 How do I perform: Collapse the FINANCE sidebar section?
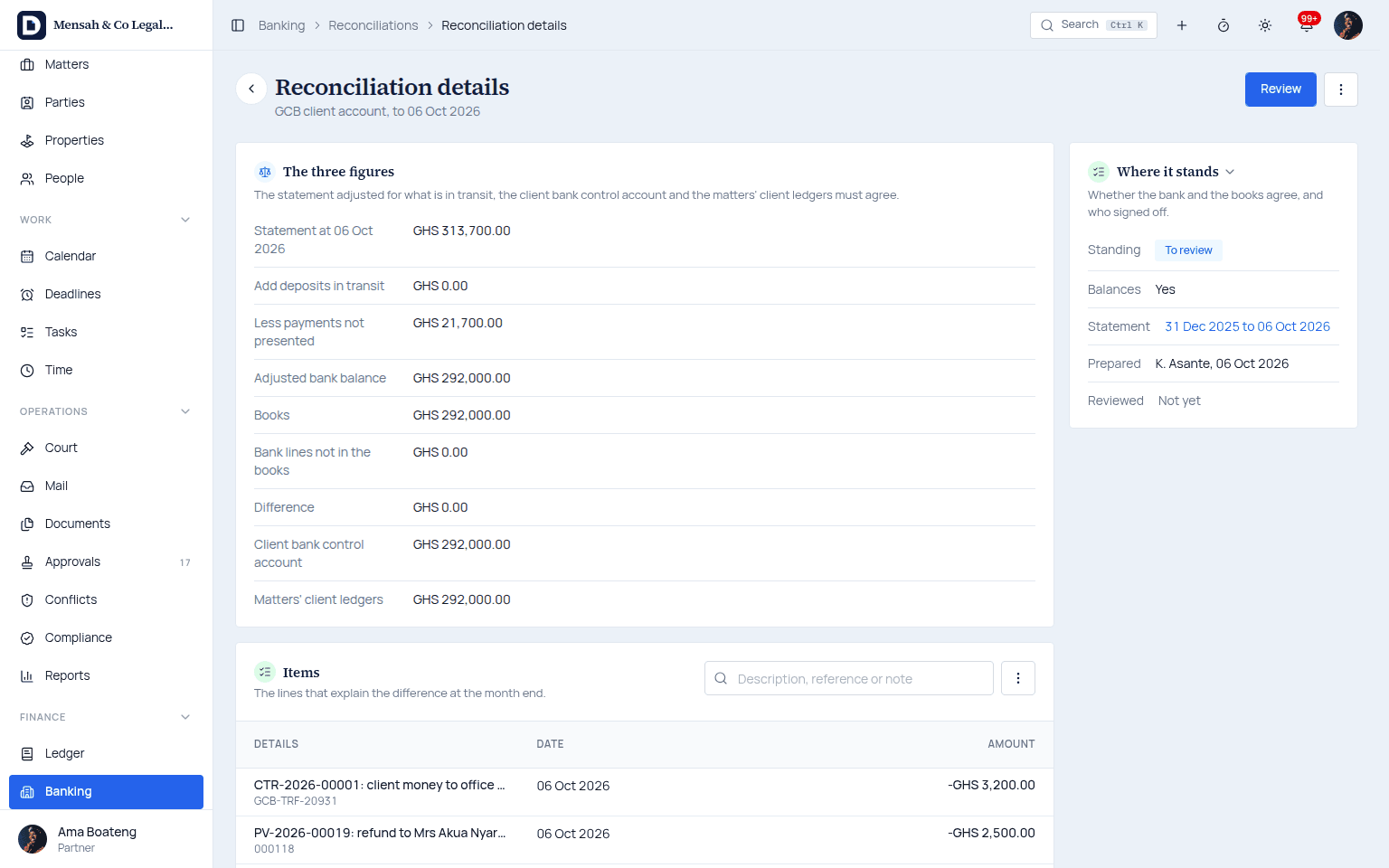click(185, 717)
